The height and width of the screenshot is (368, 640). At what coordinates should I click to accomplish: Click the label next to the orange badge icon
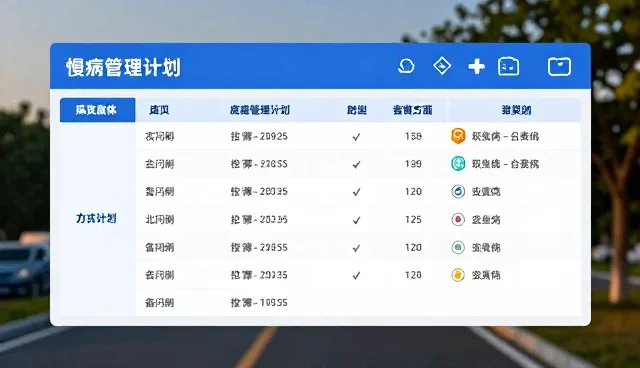[505, 136]
